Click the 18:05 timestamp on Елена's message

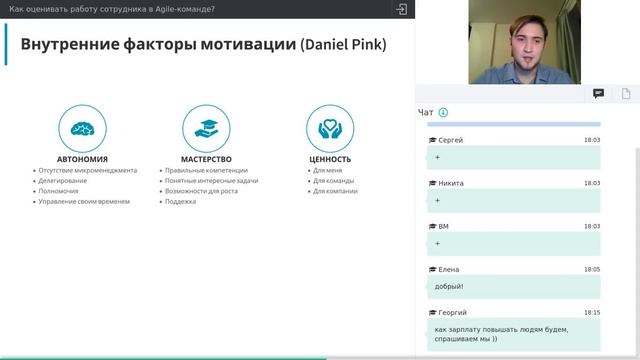(592, 269)
